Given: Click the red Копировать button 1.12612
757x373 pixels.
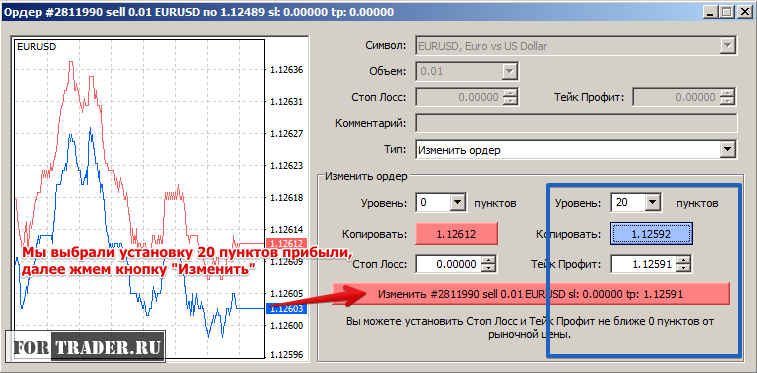Looking at the screenshot, I should point(456,235).
